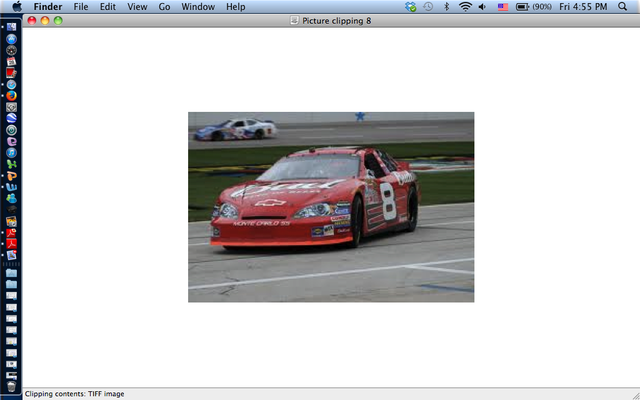The width and height of the screenshot is (640, 400).
Task: Click the racing car picture clipping image
Action: coord(331,207)
